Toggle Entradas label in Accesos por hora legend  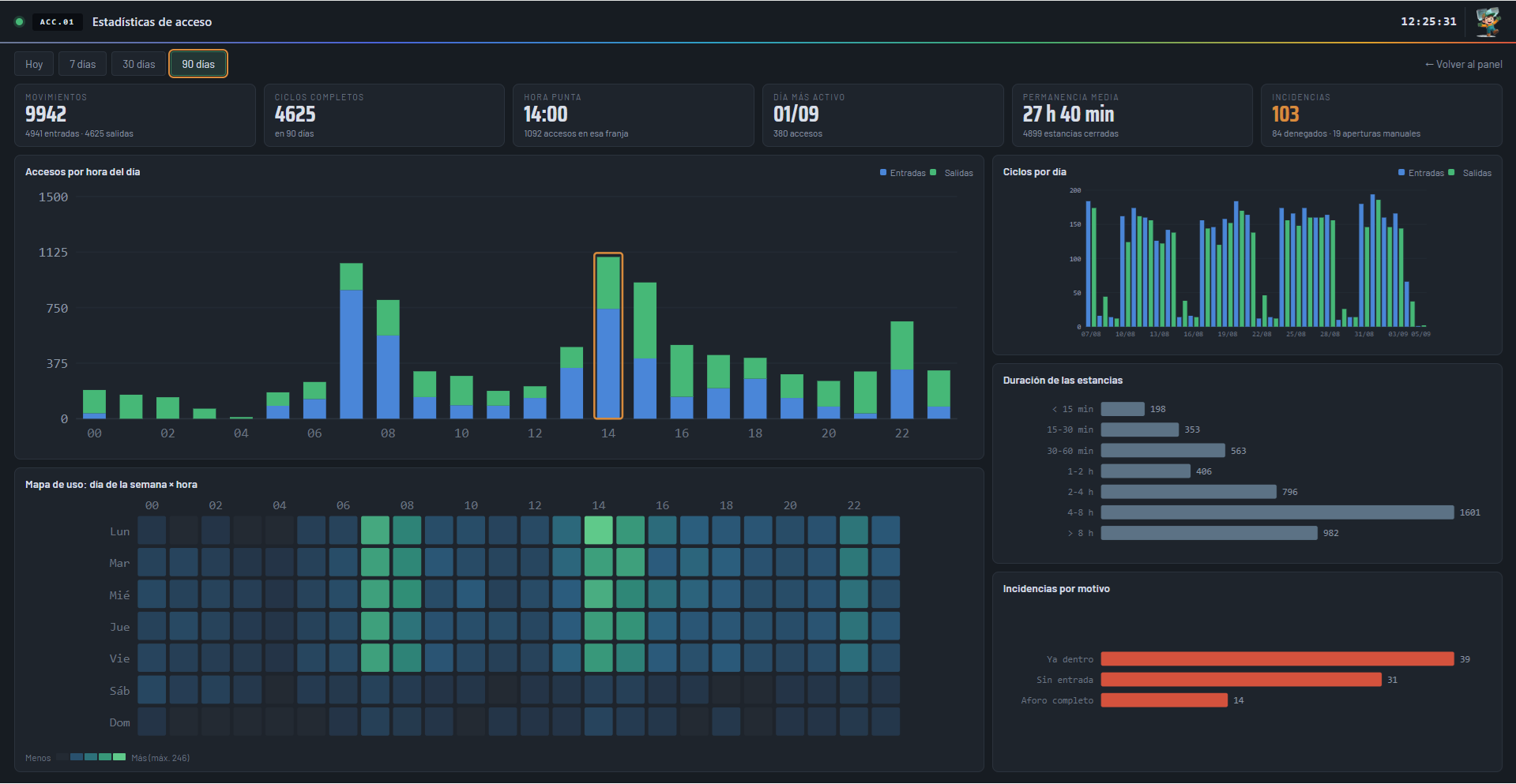pos(908,173)
